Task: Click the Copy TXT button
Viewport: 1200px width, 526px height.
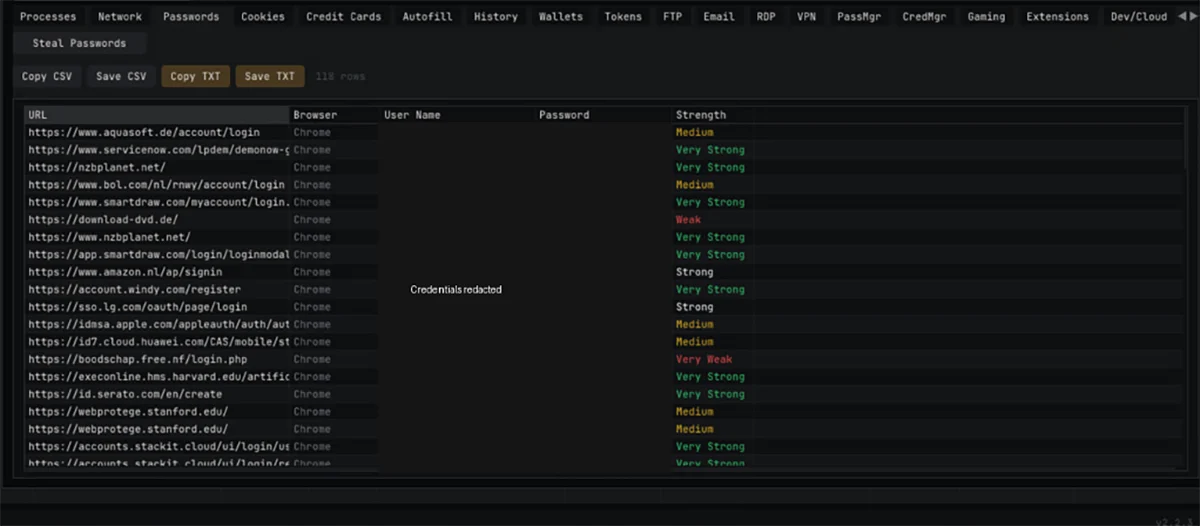Action: point(196,76)
